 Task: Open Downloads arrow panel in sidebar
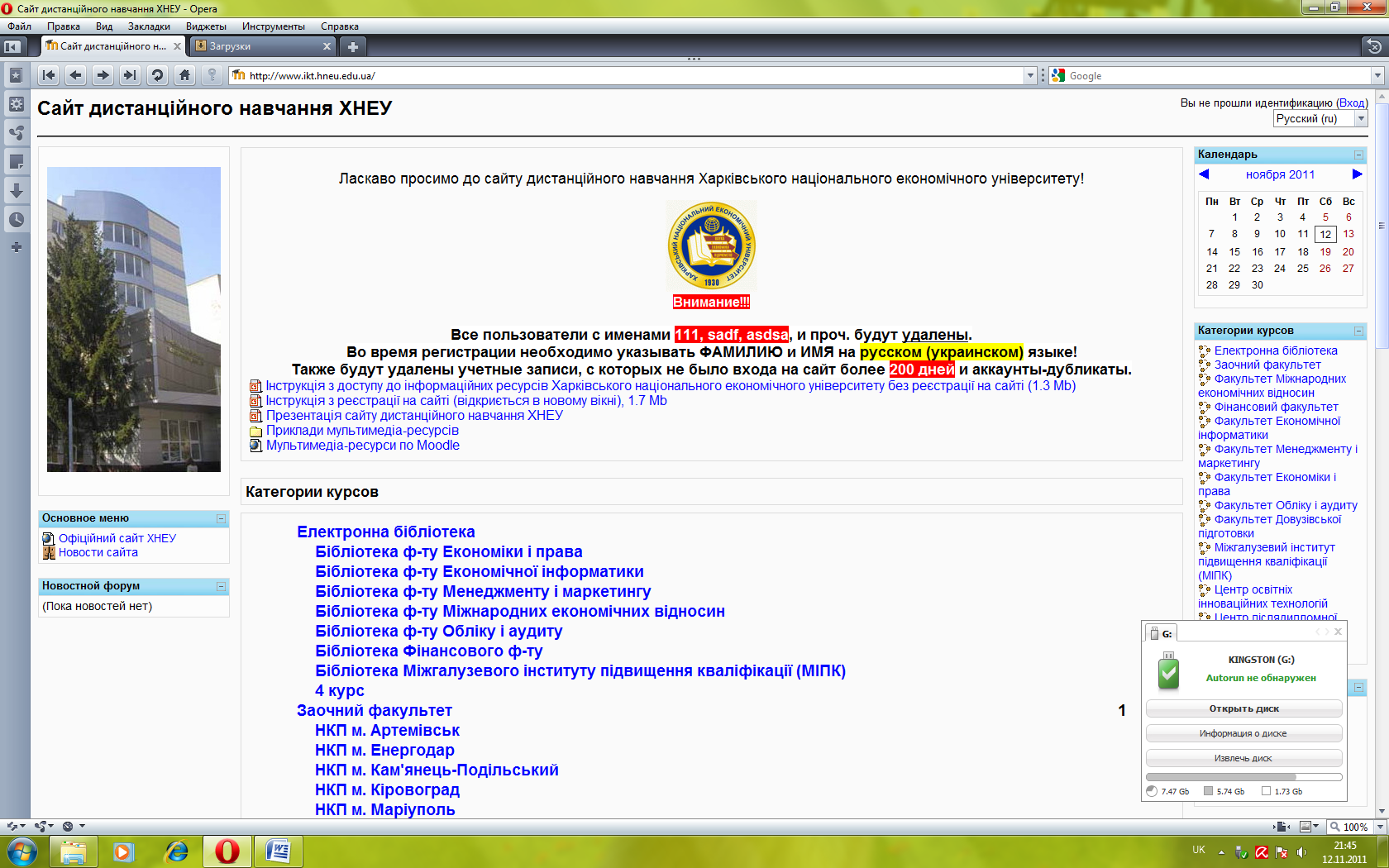point(16,191)
